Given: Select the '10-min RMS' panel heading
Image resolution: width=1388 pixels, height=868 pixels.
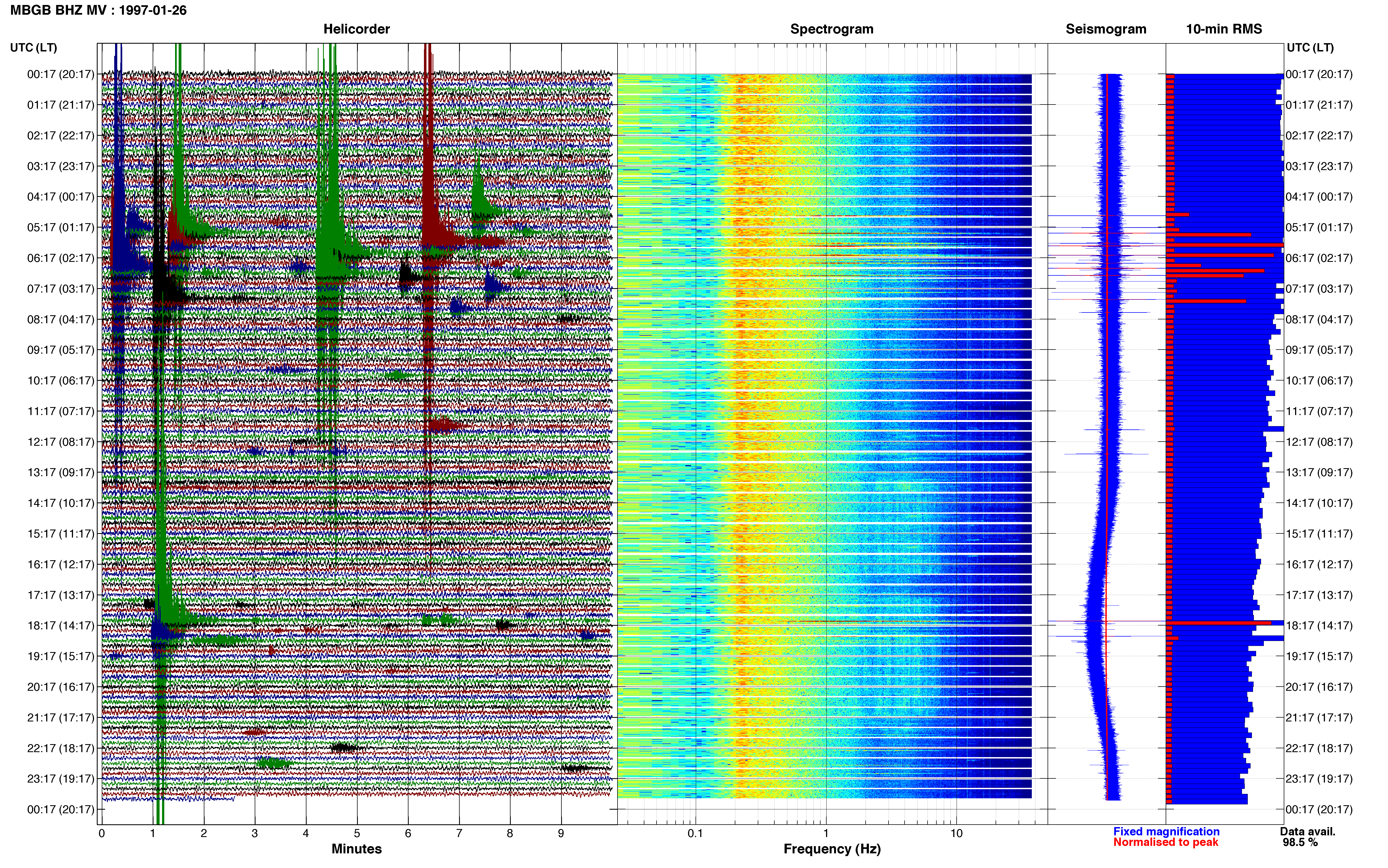Looking at the screenshot, I should pyautogui.click(x=1224, y=29).
